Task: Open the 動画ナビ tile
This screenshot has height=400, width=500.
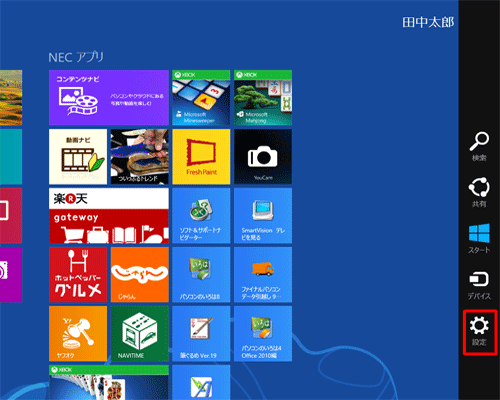Action: (x=78, y=157)
